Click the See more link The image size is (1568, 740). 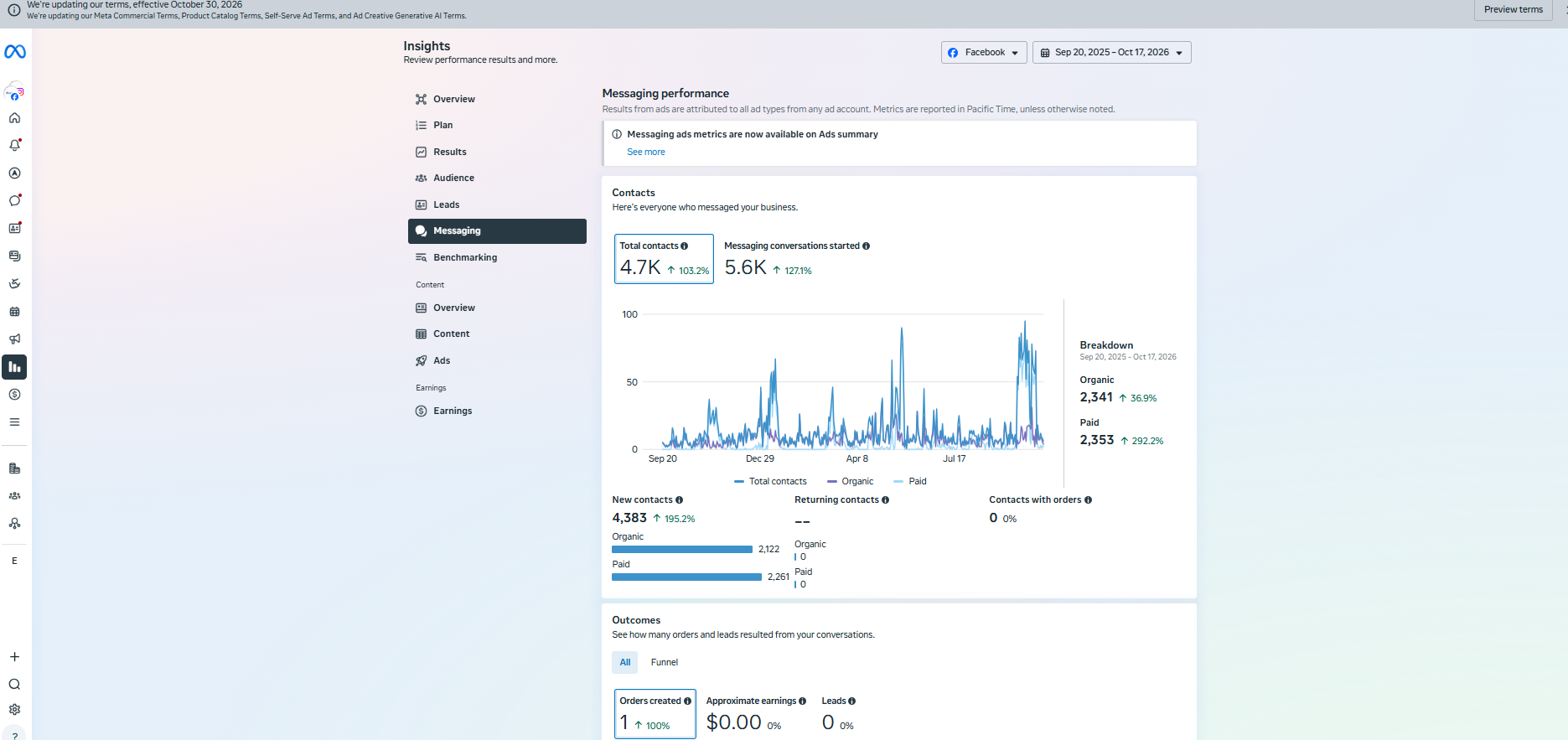tap(646, 152)
